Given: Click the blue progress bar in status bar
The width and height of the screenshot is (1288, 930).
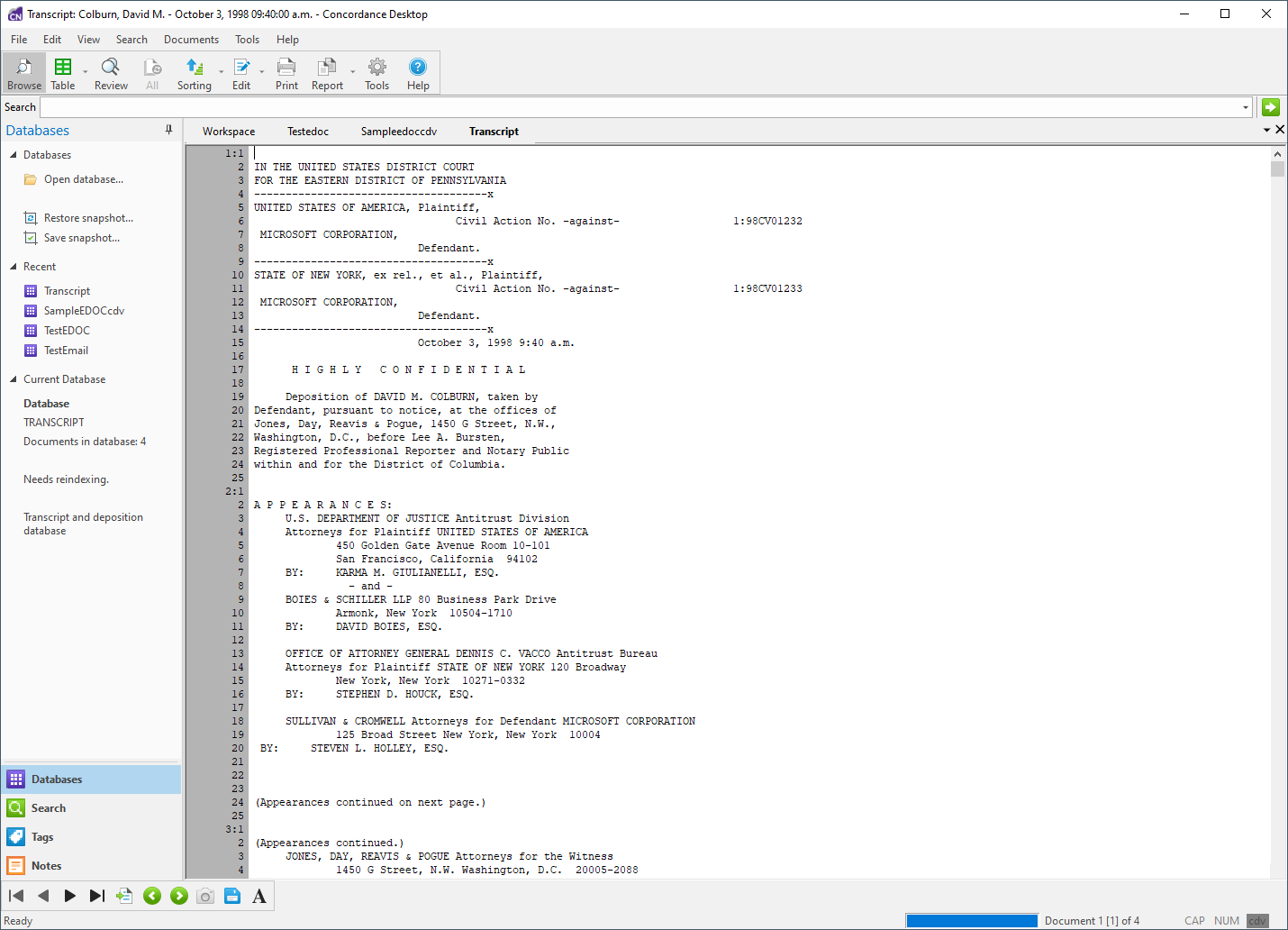Looking at the screenshot, I should (x=972, y=921).
